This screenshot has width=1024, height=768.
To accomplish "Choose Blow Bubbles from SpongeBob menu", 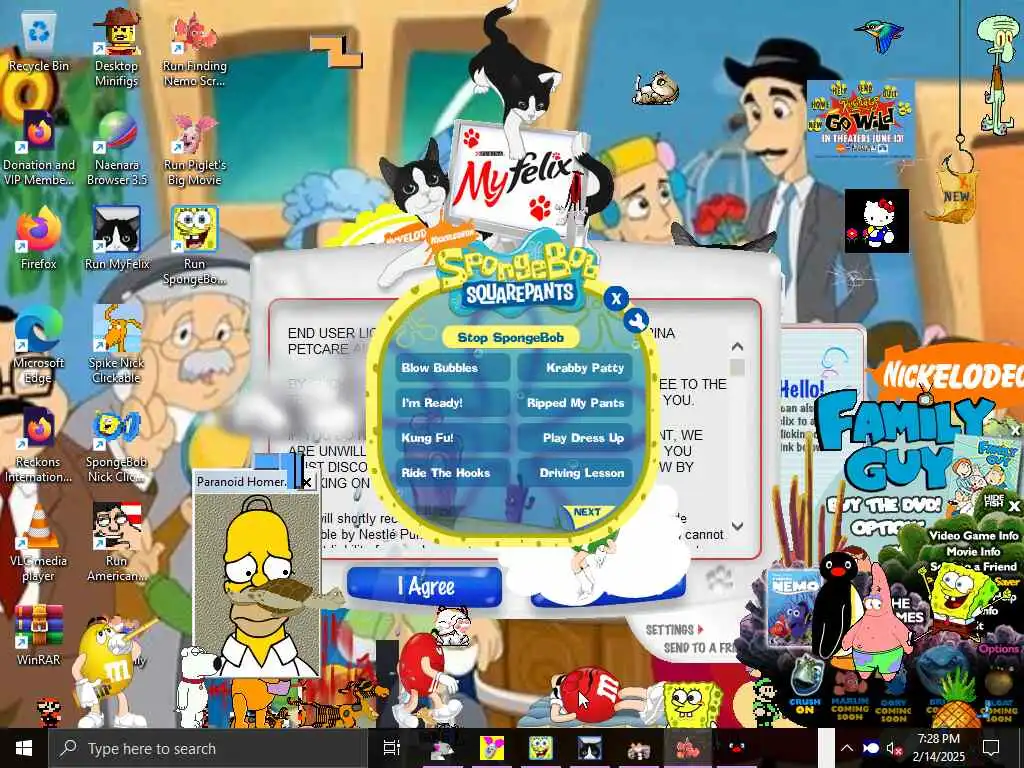I will [453, 368].
